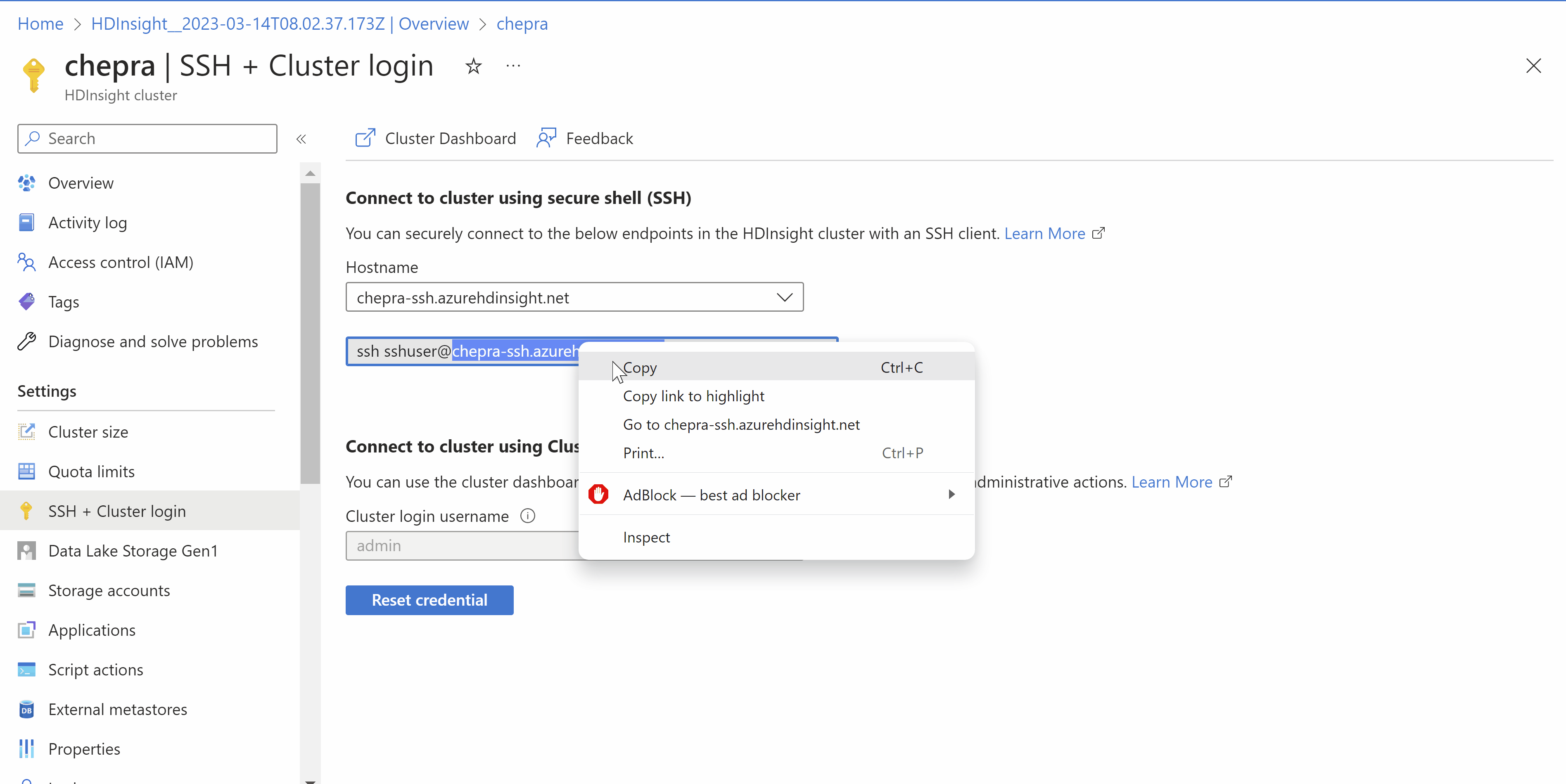Screen dimensions: 1566x784
Task: Click the yellow key icon in page header
Action: (34, 76)
